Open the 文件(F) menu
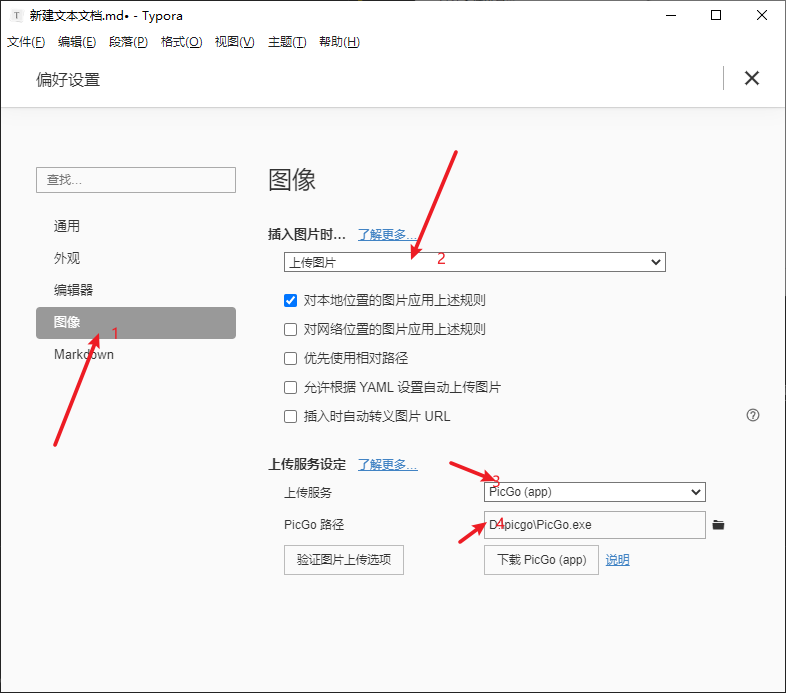Image resolution: width=786 pixels, height=693 pixels. tap(26, 42)
